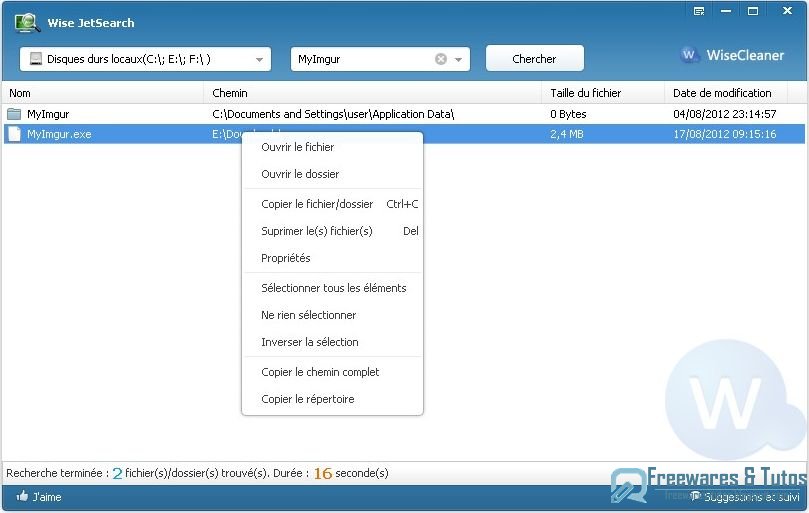Sort by Date de modification column header
809x513 pixels.
725,93
